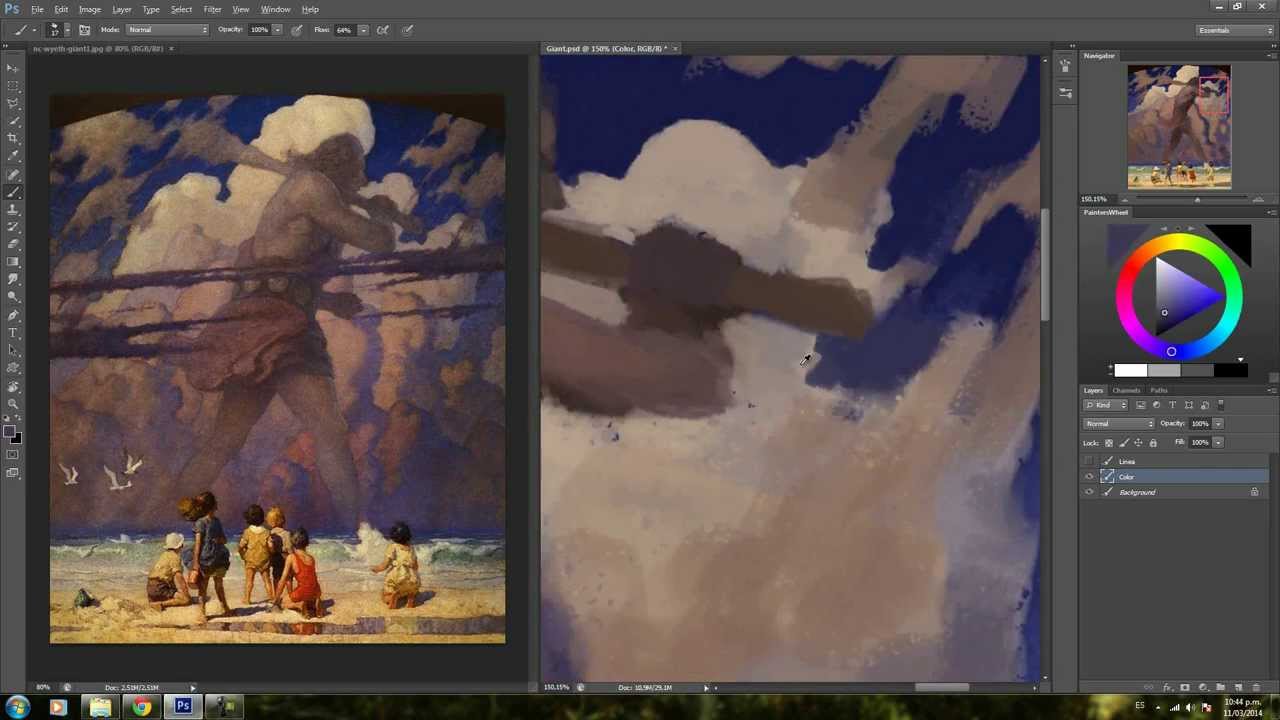Open the Image menu
The image size is (1280, 720).
tap(90, 9)
